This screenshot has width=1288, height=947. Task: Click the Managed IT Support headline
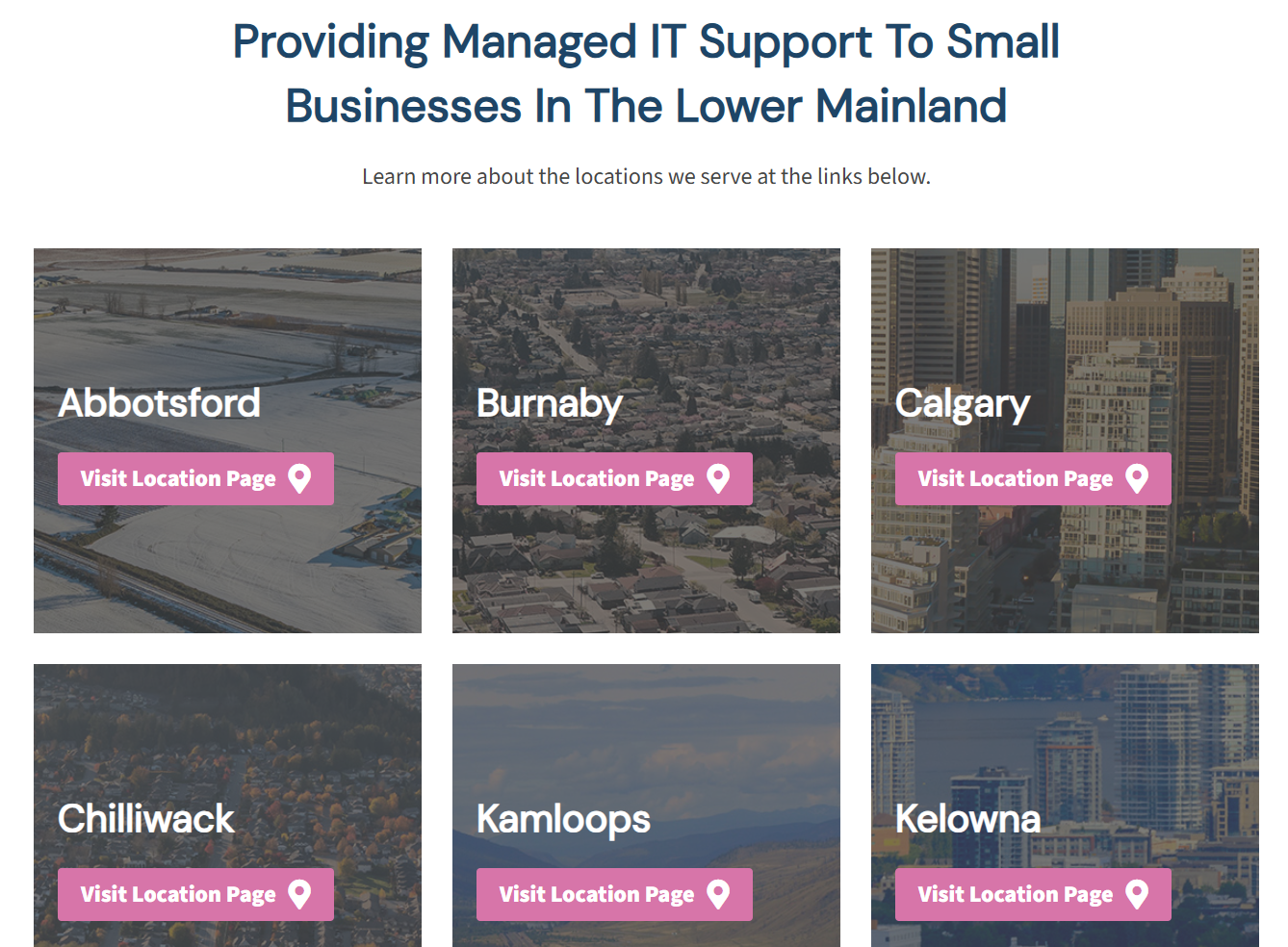(645, 72)
